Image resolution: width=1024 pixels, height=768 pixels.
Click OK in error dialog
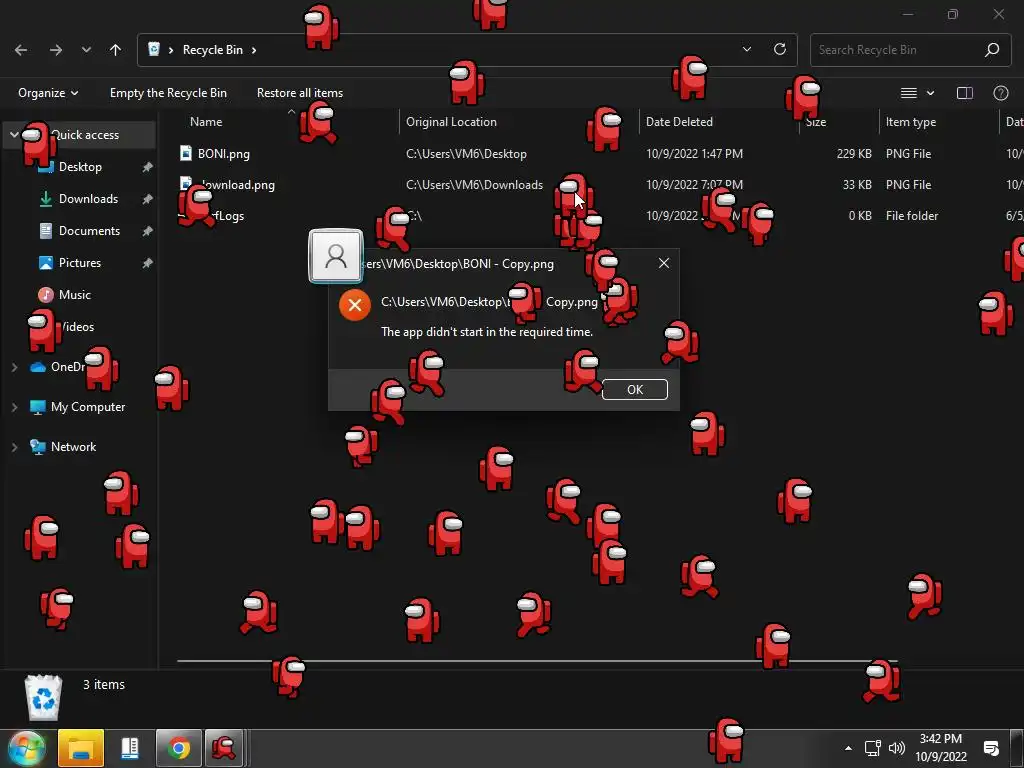635,389
